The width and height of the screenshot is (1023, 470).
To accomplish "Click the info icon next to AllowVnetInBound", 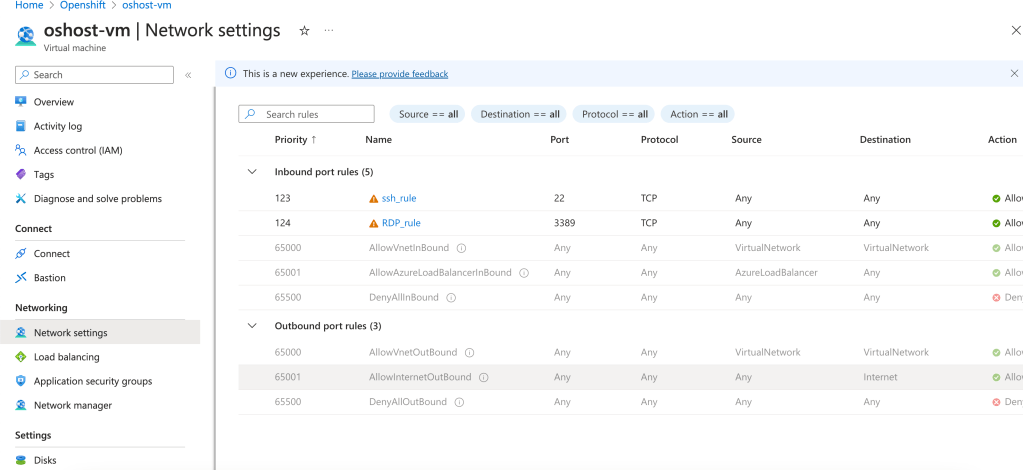I will pos(461,248).
